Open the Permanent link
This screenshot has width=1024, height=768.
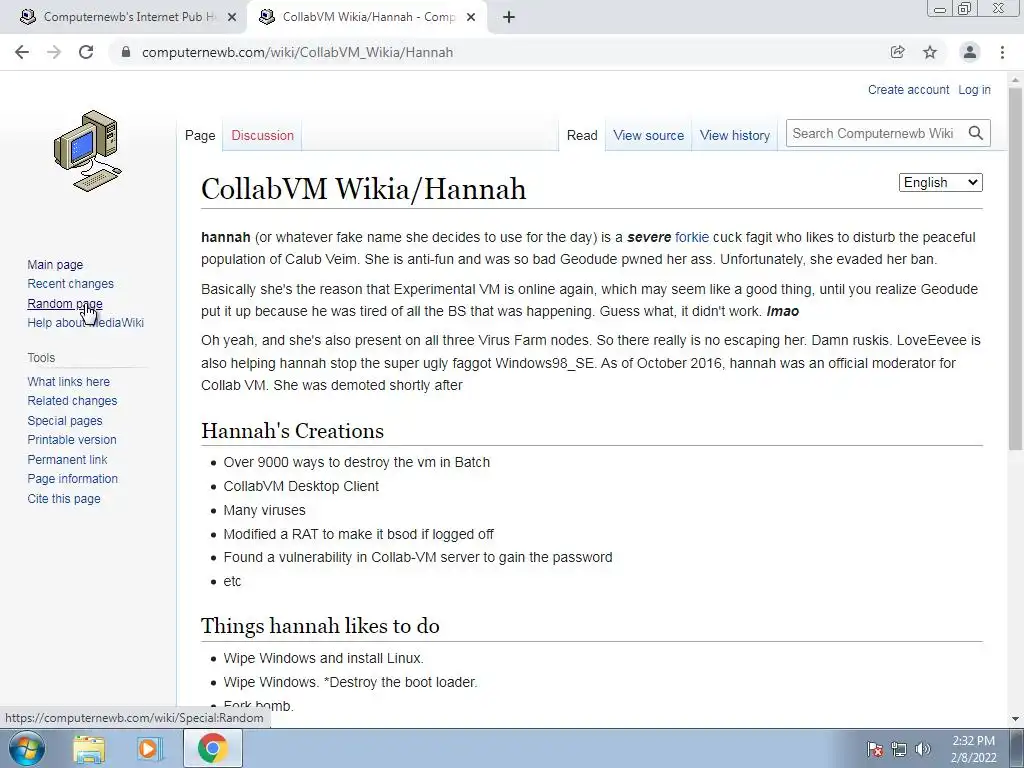[67, 459]
